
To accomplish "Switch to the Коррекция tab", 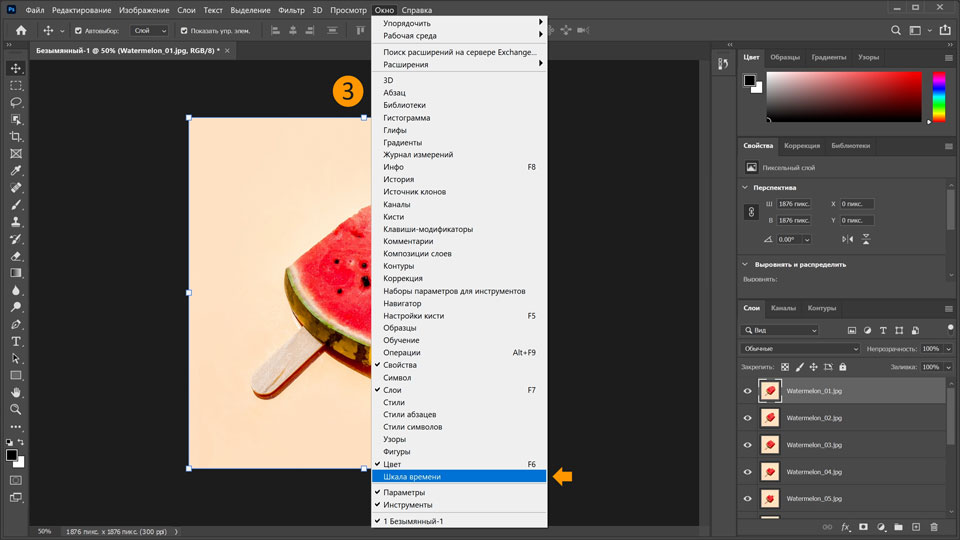I will pyautogui.click(x=801, y=146).
